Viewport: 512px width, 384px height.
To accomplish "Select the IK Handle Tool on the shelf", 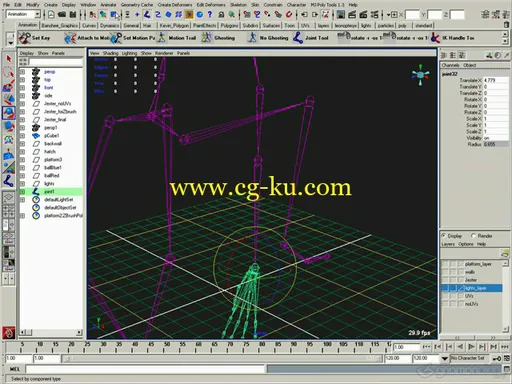I will tap(435, 38).
